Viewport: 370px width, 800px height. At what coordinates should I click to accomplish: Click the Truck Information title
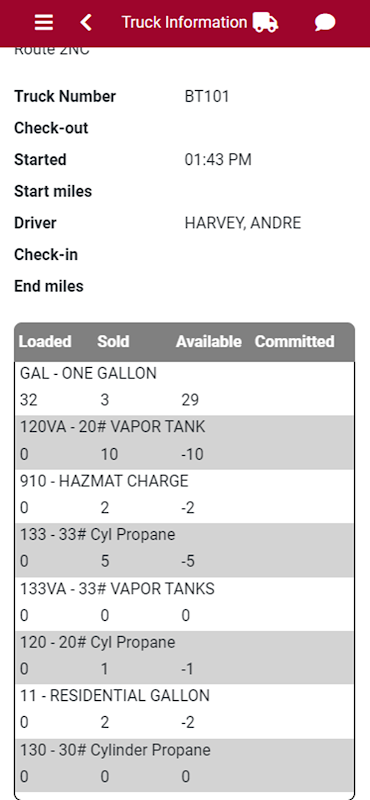(184, 22)
